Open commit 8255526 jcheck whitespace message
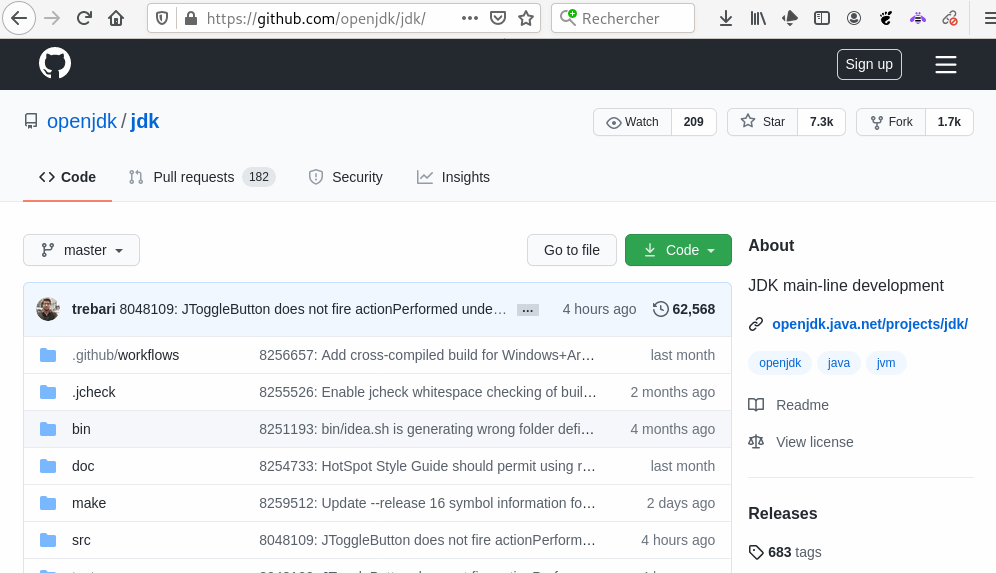Image resolution: width=996 pixels, height=573 pixels. click(x=427, y=392)
